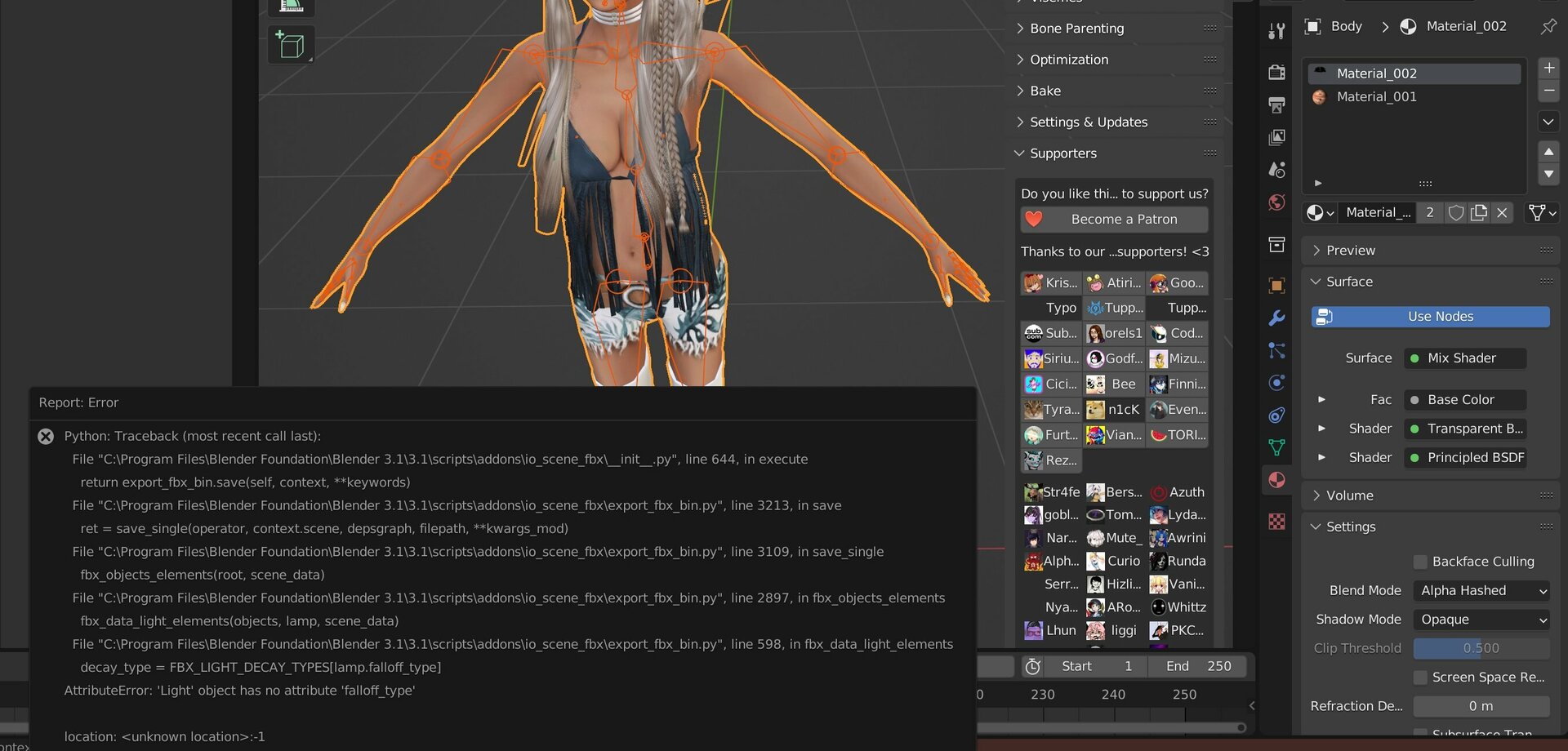The height and width of the screenshot is (751, 1568).
Task: Adjust the Clip Threshold slider
Action: point(1481,648)
